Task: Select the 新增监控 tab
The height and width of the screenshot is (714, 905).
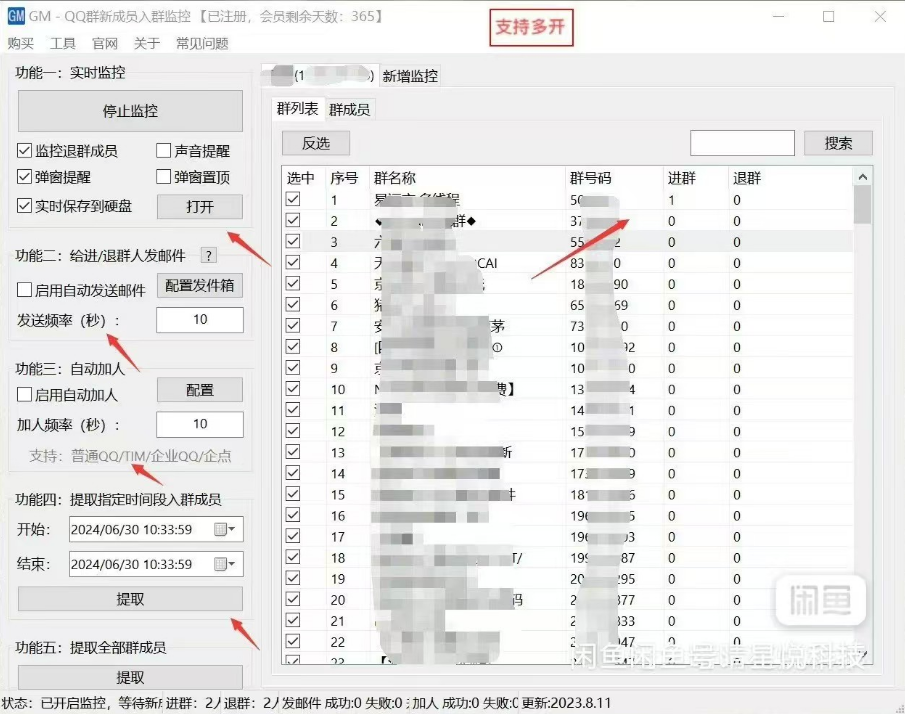Action: coord(410,76)
